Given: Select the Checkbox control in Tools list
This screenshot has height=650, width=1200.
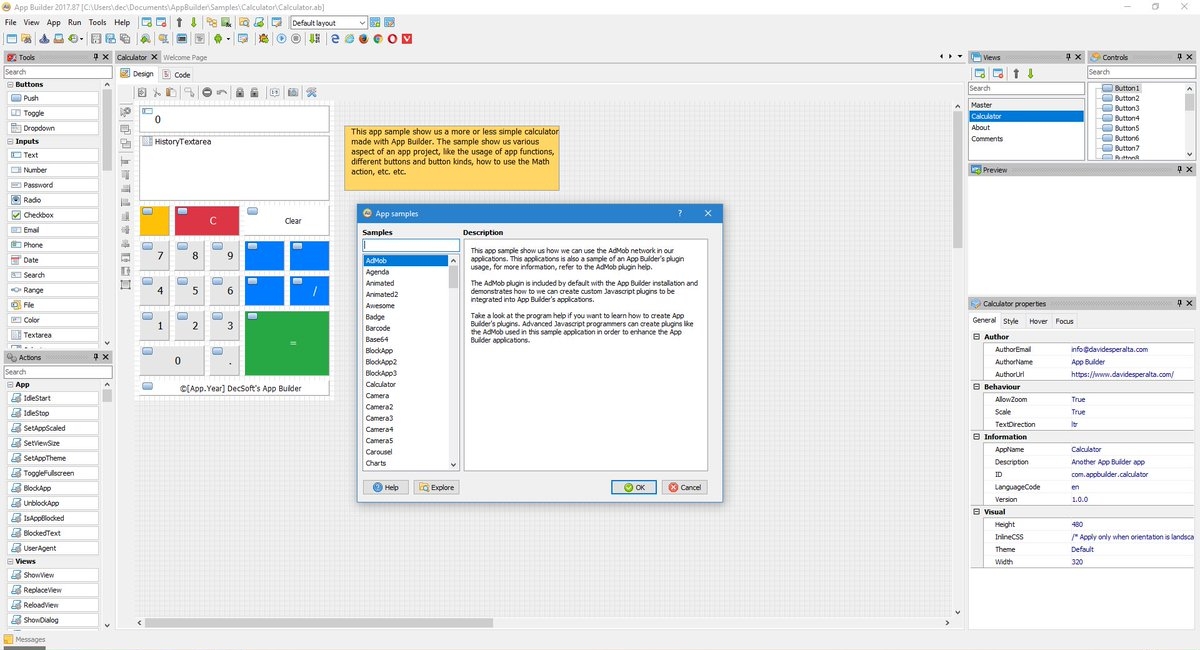Looking at the screenshot, I should click(38, 215).
